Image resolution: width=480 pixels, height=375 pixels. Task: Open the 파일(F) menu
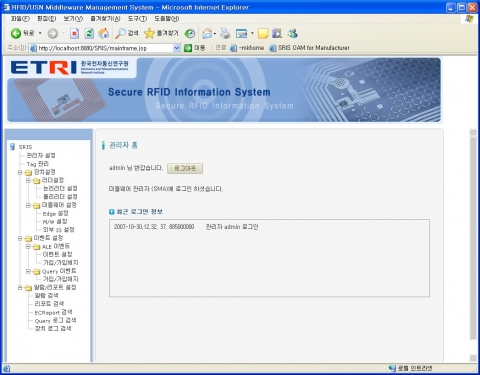(x=20, y=19)
